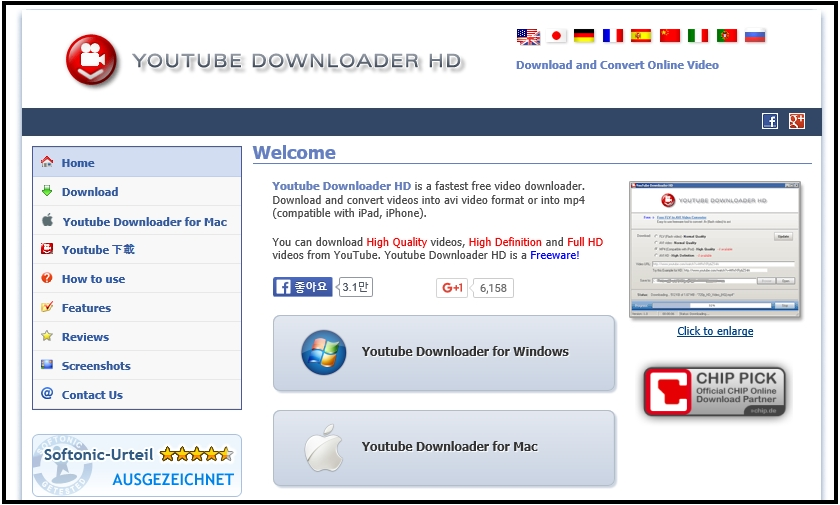Click the Windows logo orb icon
840x505 pixels.
pyautogui.click(x=324, y=352)
